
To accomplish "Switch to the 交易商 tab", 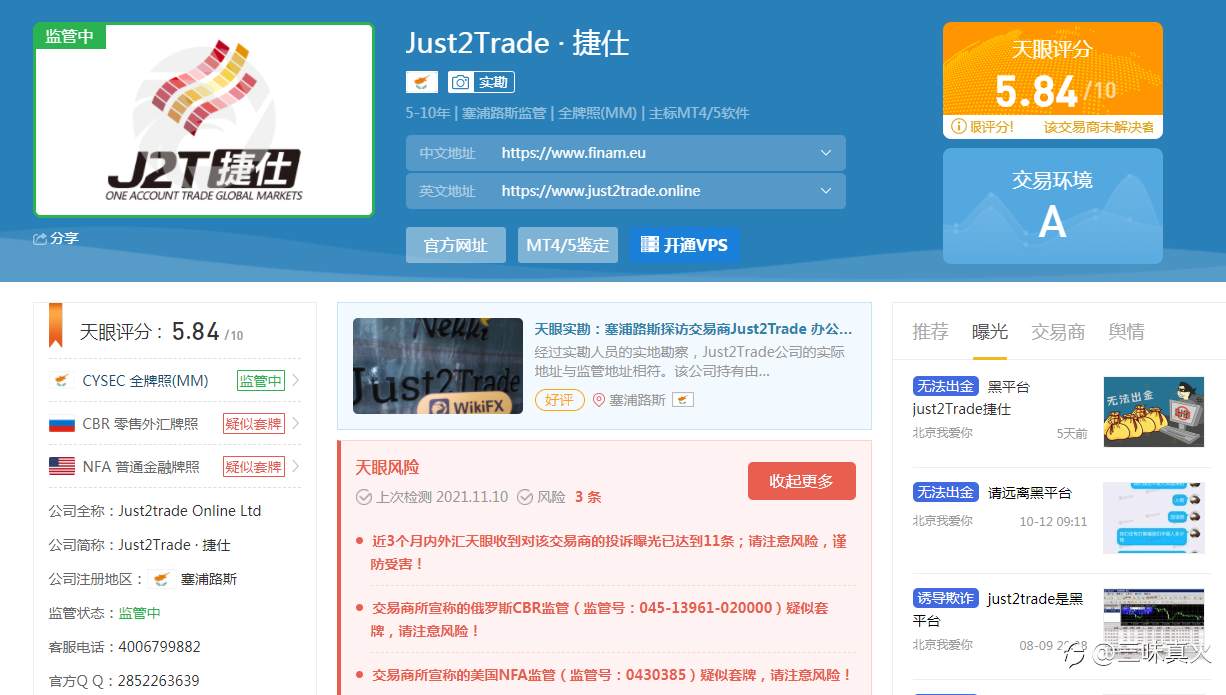I will pyautogui.click(x=1058, y=332).
